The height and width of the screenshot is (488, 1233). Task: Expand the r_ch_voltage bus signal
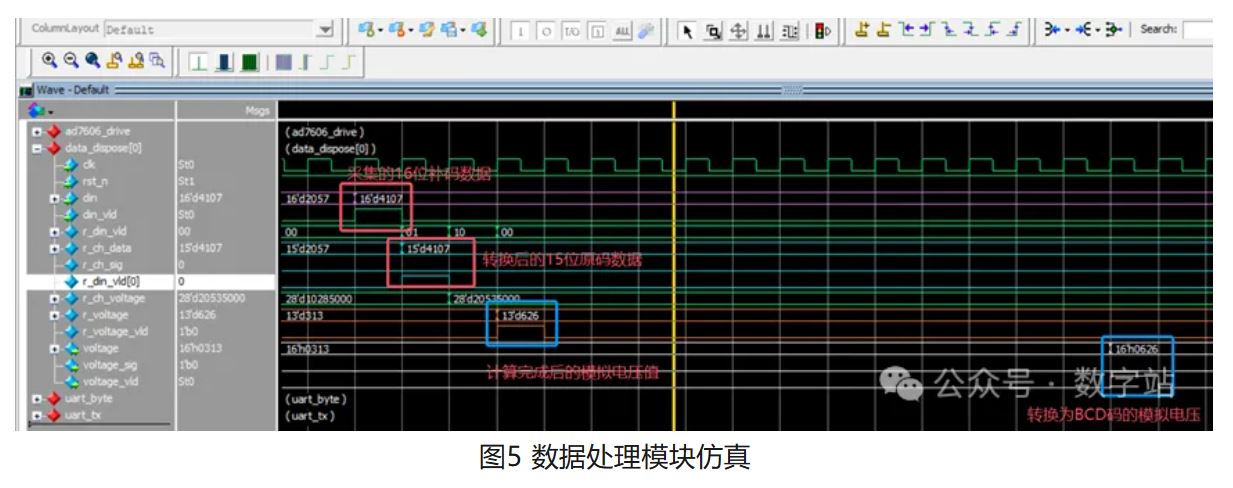[54, 298]
